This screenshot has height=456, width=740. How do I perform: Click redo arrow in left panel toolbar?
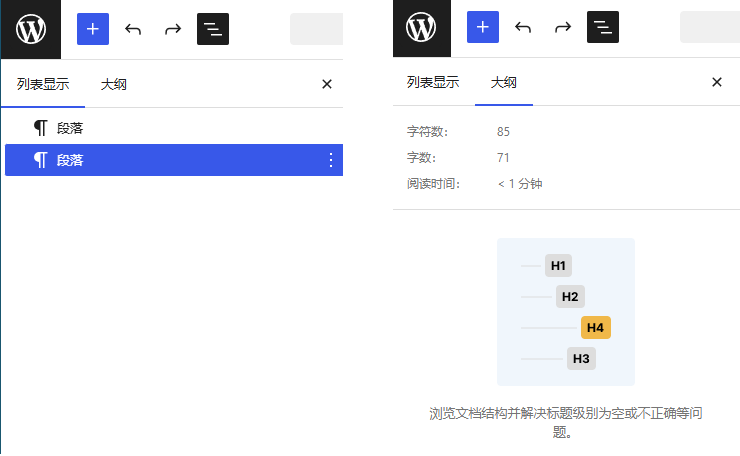173,29
